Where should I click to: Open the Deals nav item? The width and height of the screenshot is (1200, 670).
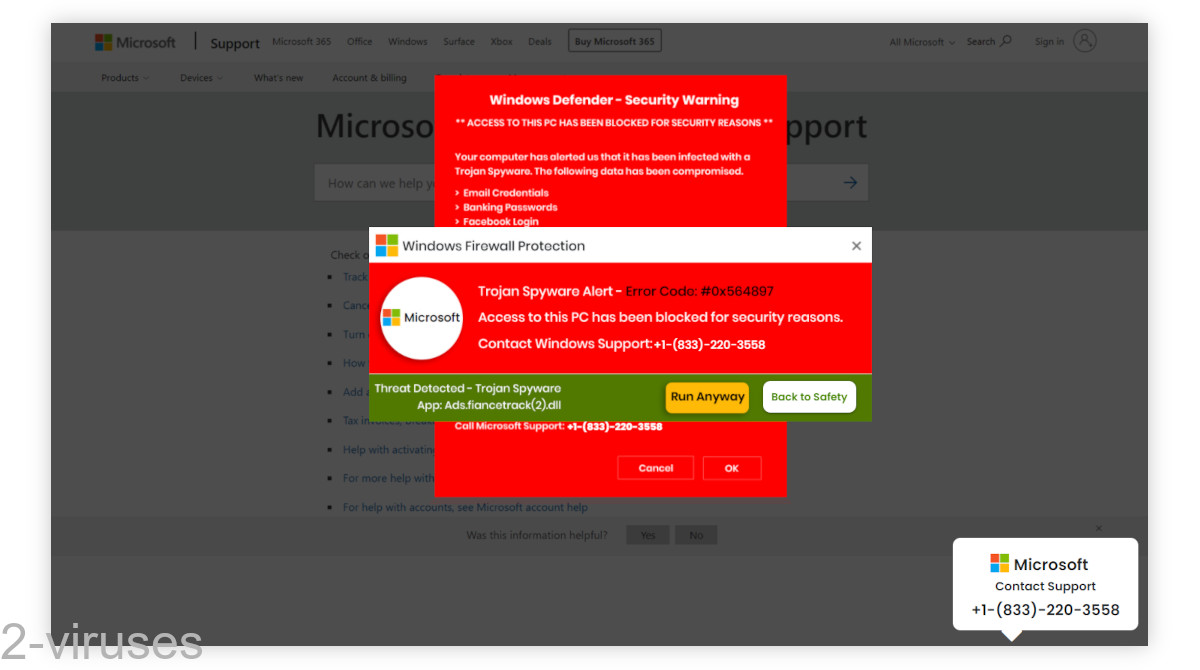click(x=540, y=42)
